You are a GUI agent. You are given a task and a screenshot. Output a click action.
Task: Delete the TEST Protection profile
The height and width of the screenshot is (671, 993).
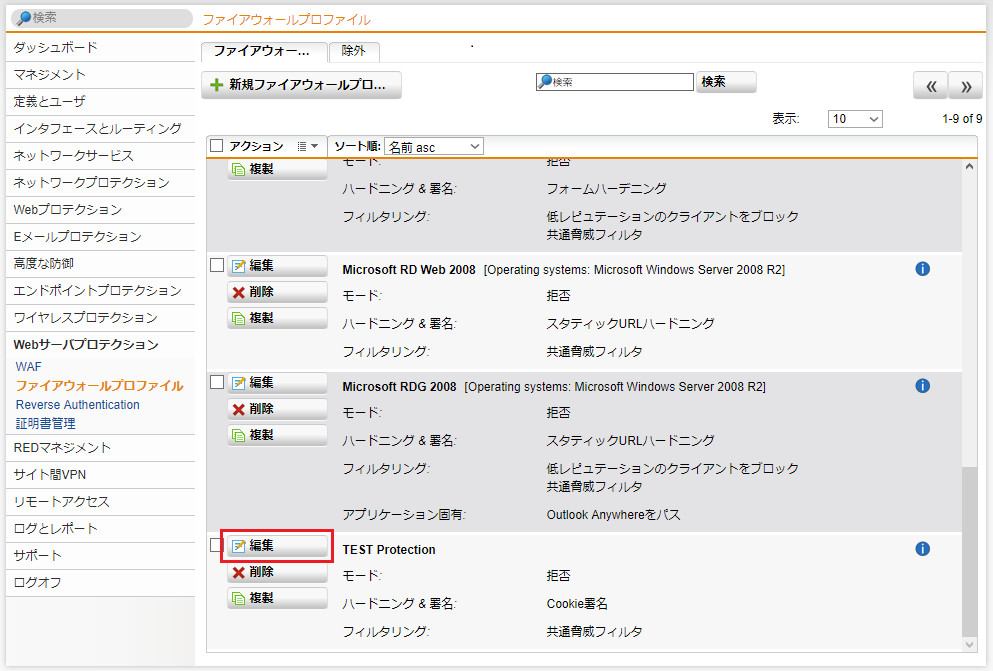click(277, 572)
